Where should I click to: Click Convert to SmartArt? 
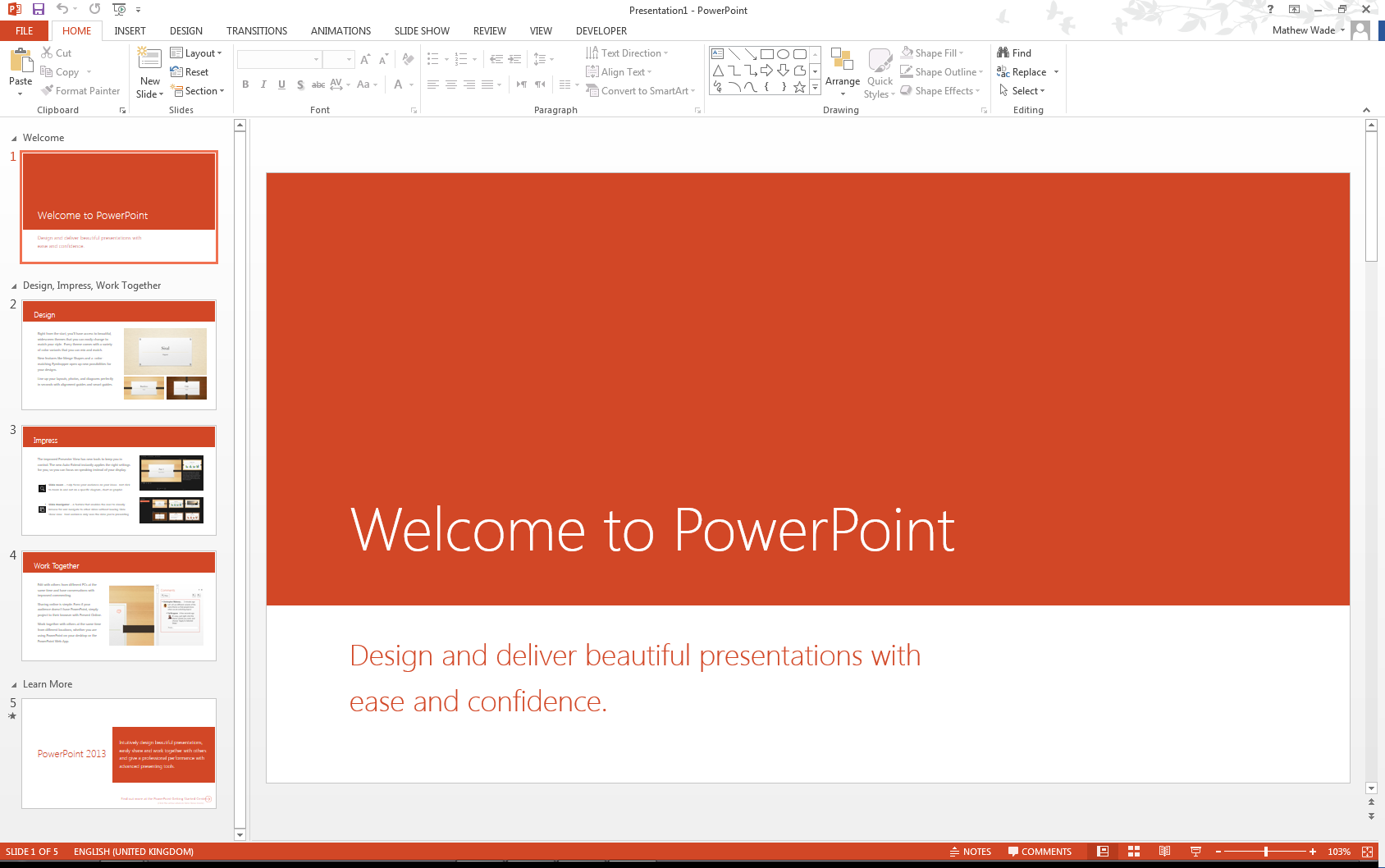640,90
